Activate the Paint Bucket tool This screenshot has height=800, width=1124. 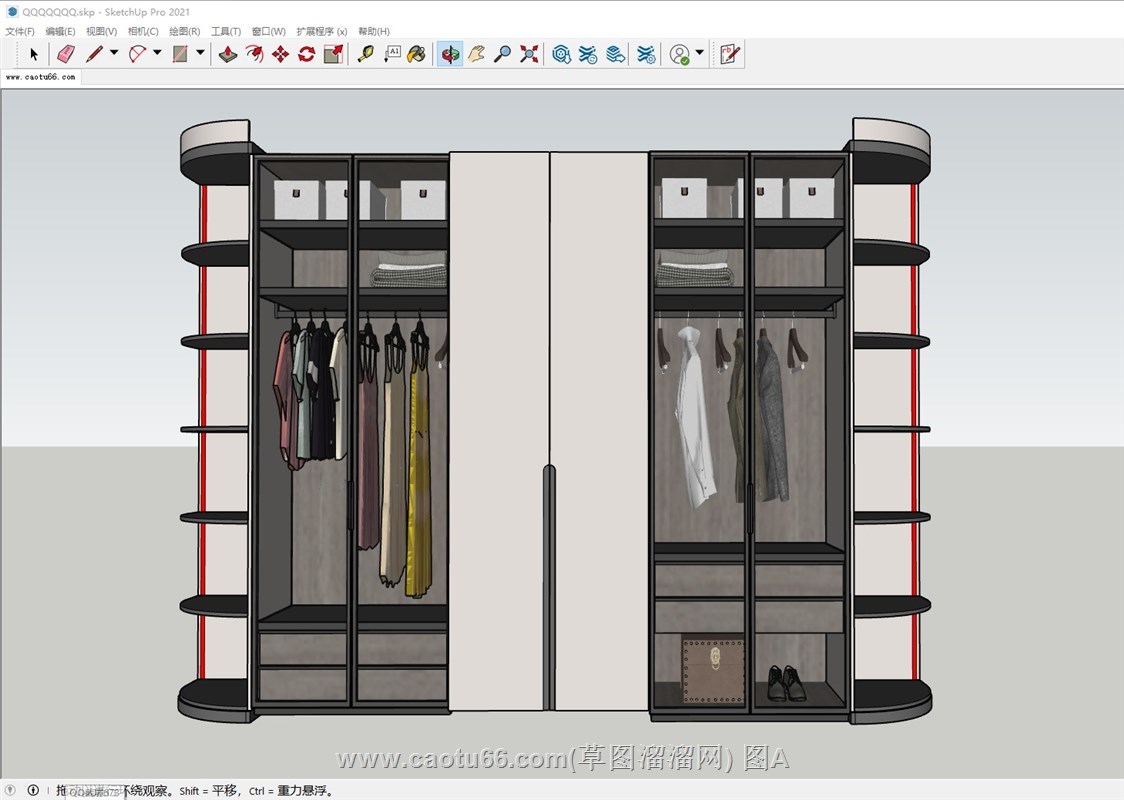coord(417,54)
